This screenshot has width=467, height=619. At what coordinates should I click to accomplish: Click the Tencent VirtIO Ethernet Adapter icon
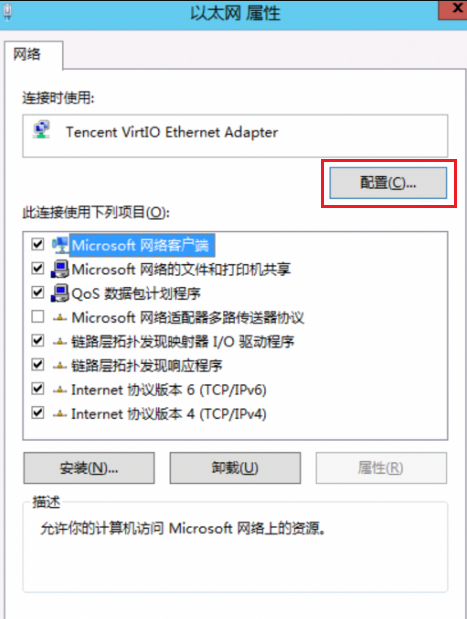point(42,130)
